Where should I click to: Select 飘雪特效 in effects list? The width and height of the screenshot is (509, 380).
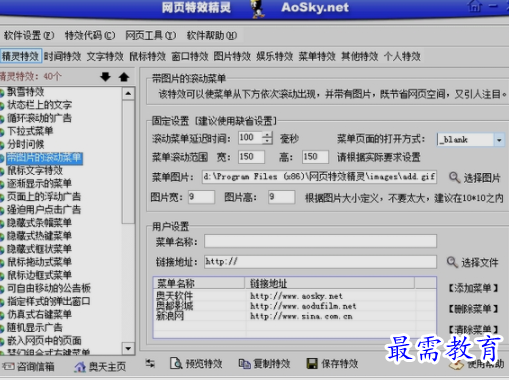click(26, 91)
